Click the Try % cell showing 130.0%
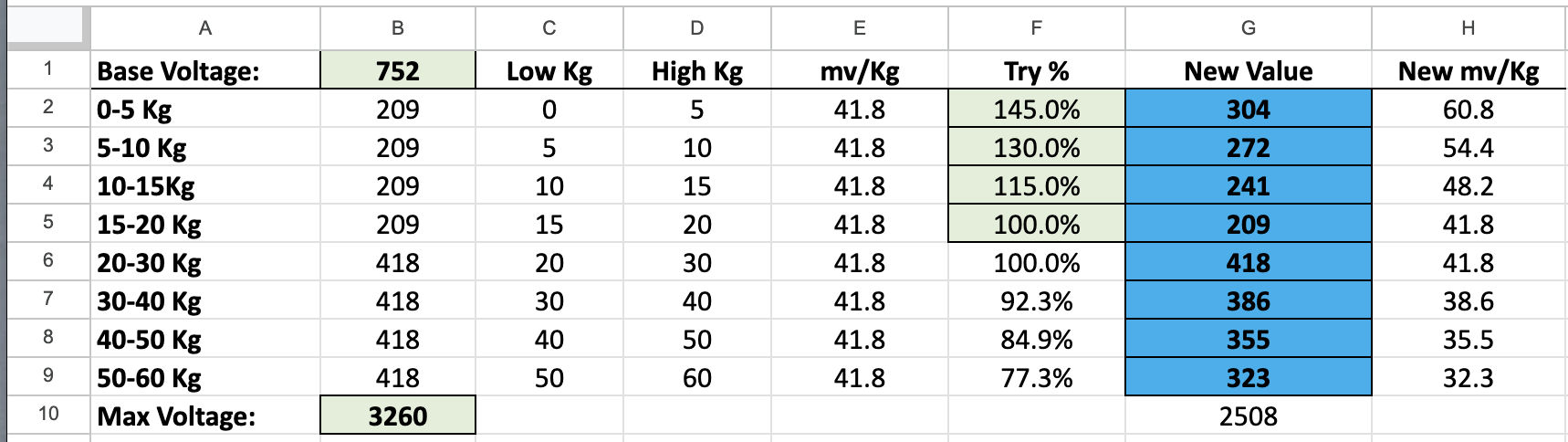Image resolution: width=1568 pixels, height=442 pixels. coord(1036,148)
